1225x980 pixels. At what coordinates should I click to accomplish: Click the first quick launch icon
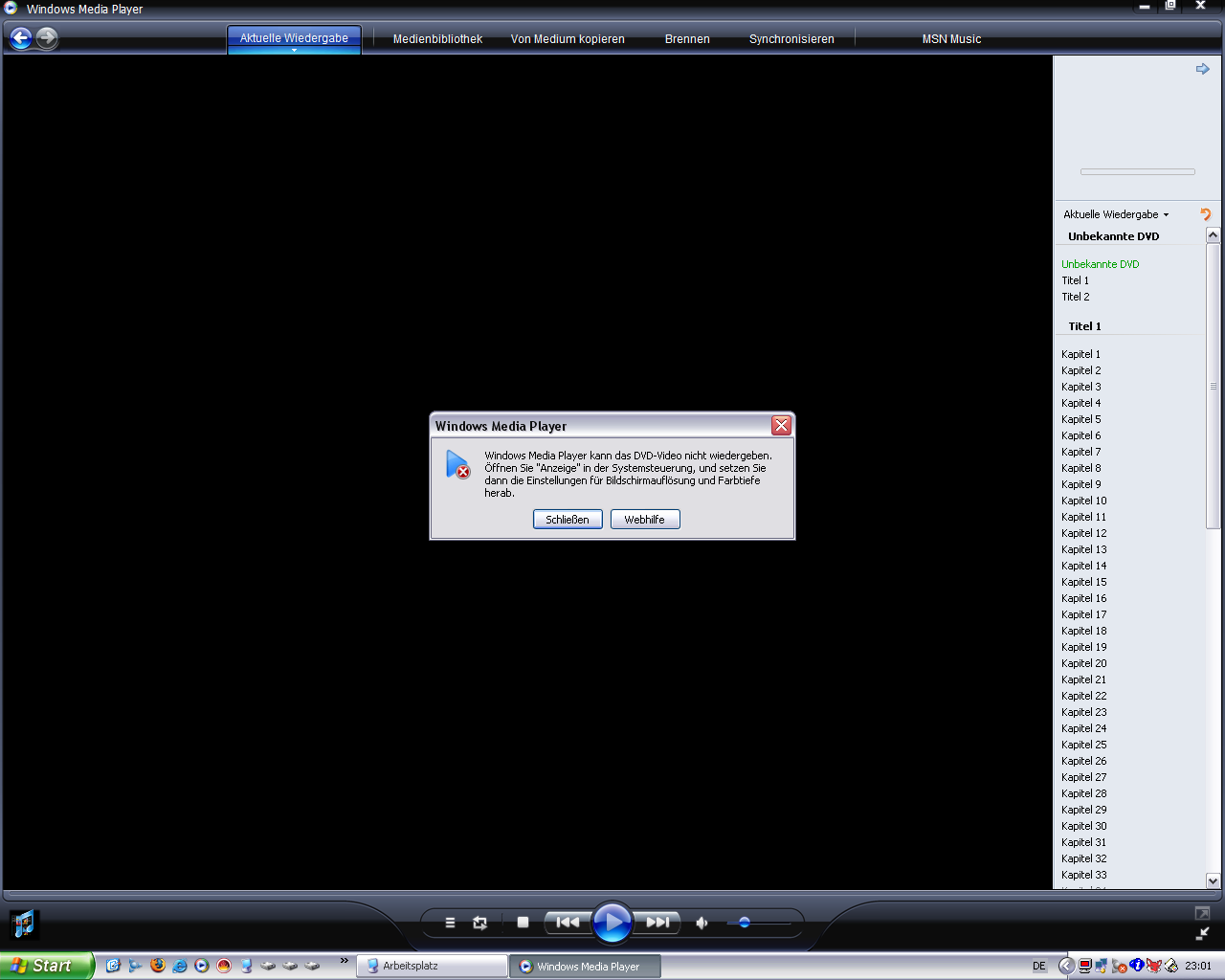[x=113, y=966]
